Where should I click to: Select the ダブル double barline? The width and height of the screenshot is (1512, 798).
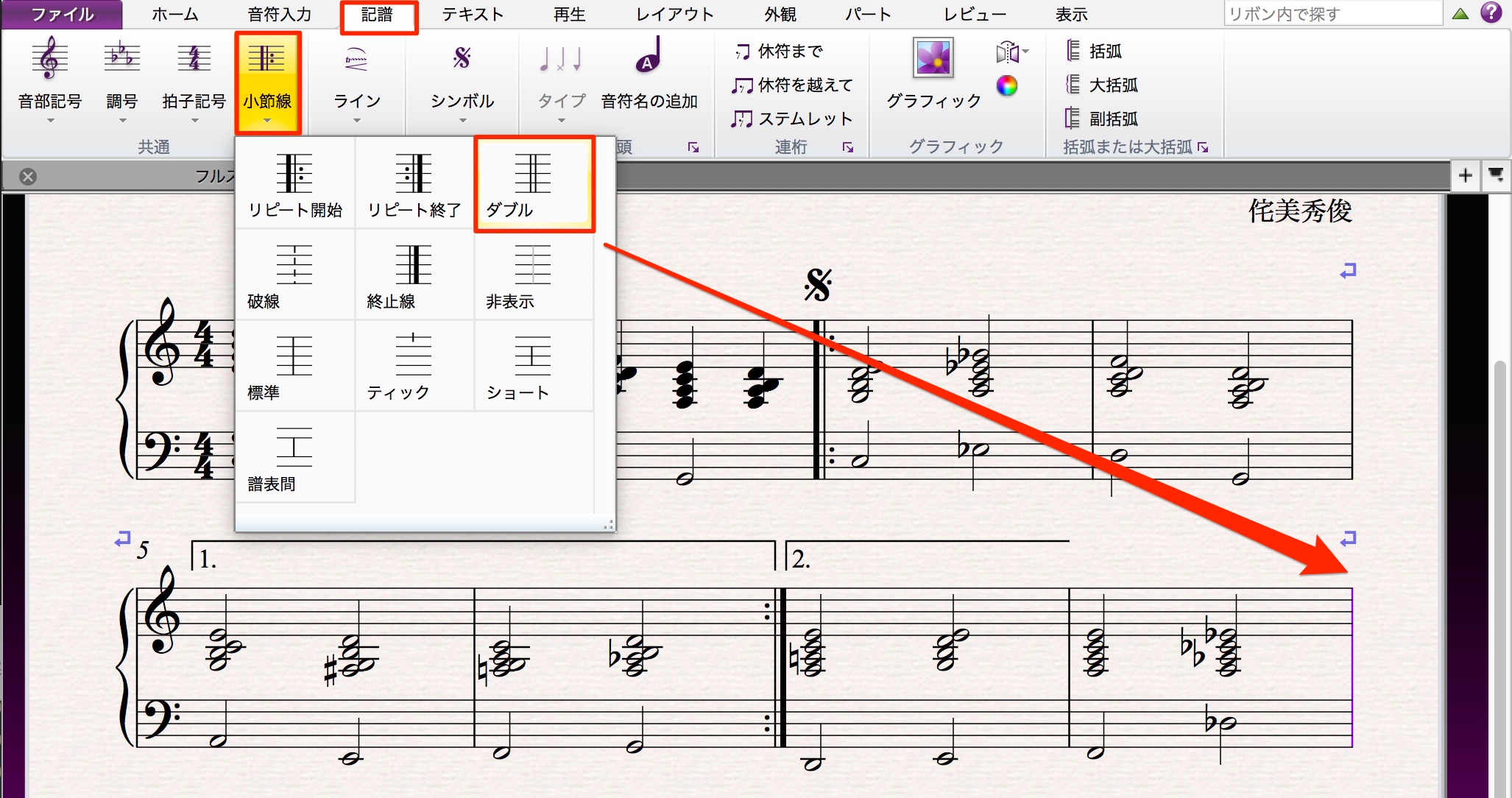[534, 184]
